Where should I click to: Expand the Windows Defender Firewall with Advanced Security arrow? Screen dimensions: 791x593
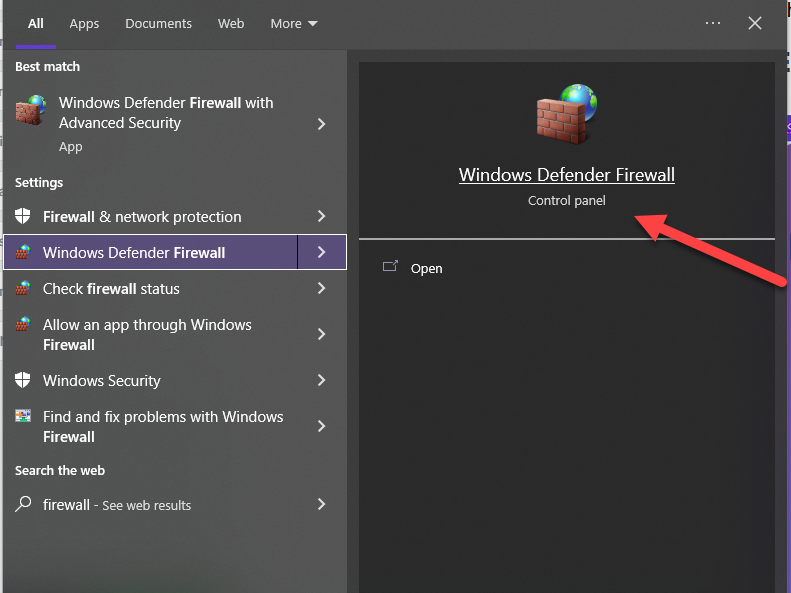point(321,124)
